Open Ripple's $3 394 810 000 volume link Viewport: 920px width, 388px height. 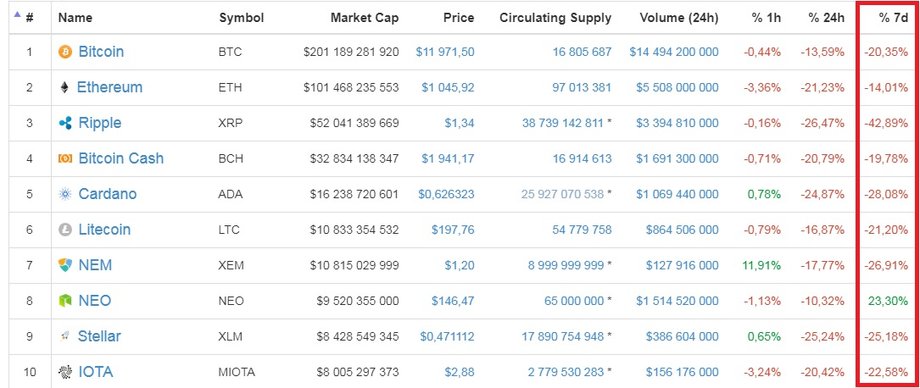point(677,123)
